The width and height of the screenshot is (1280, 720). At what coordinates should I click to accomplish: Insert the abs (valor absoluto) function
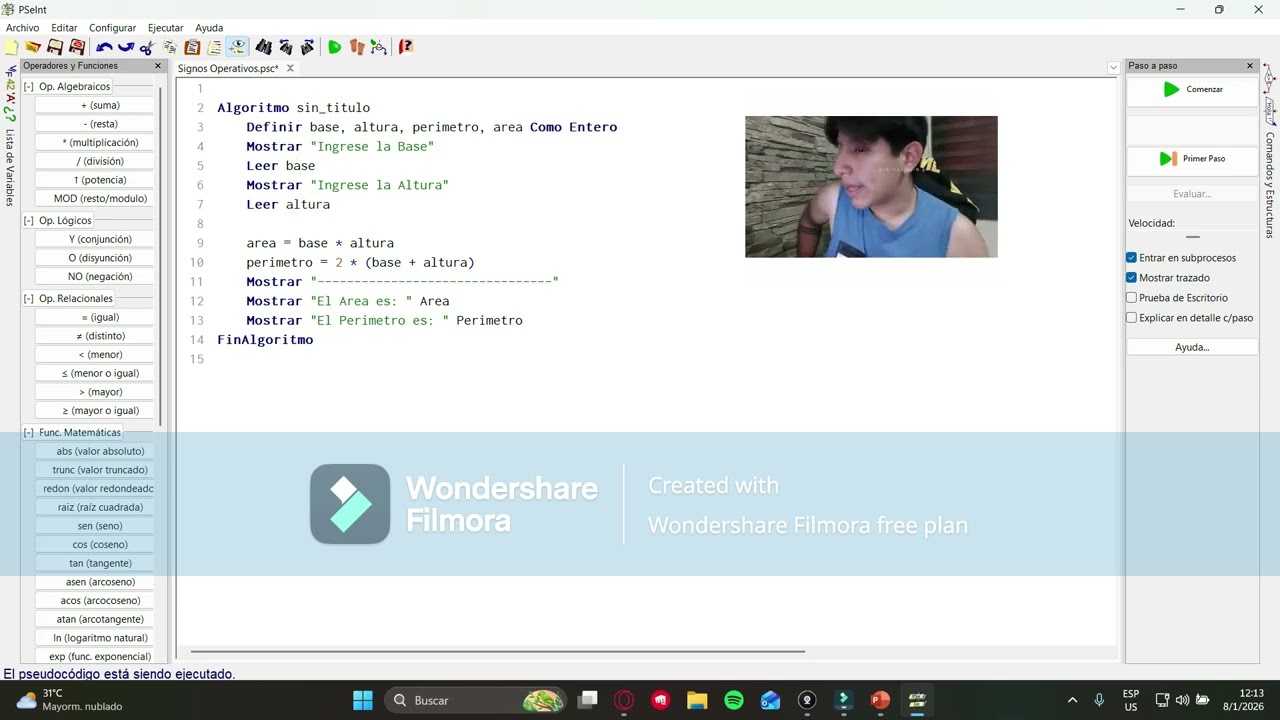(96, 451)
